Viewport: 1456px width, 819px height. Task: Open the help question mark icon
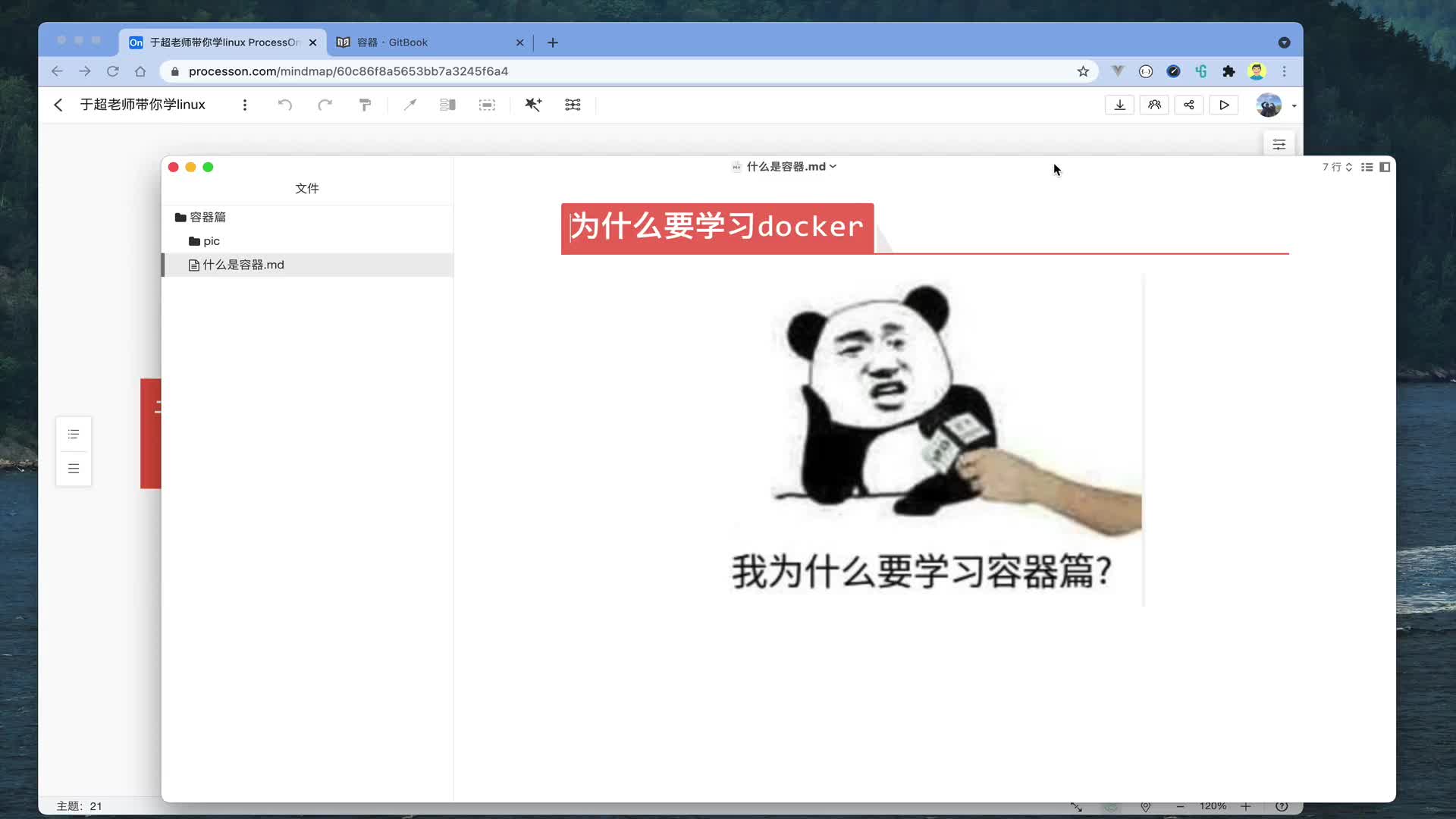[1282, 806]
